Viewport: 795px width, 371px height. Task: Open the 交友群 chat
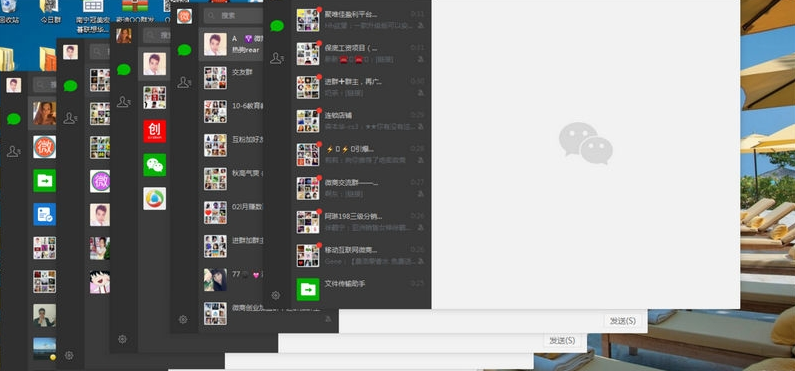pos(231,78)
